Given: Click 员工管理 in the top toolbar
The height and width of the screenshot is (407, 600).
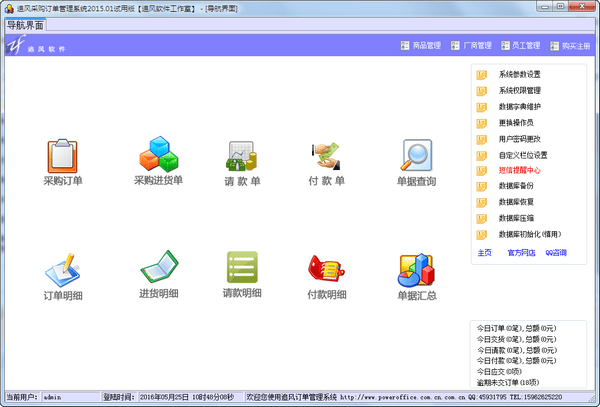Looking at the screenshot, I should [x=520, y=45].
